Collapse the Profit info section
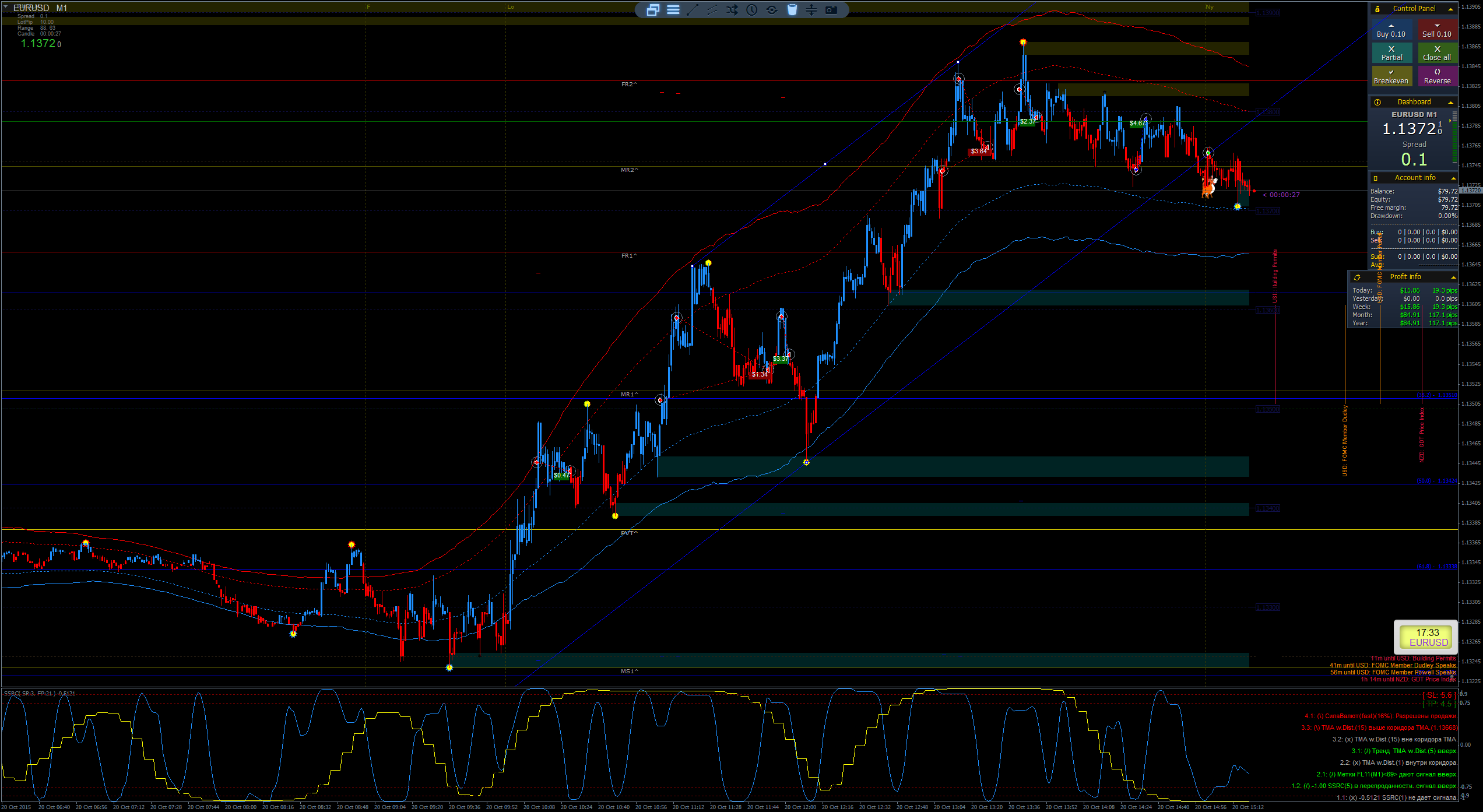 pyautogui.click(x=1453, y=277)
